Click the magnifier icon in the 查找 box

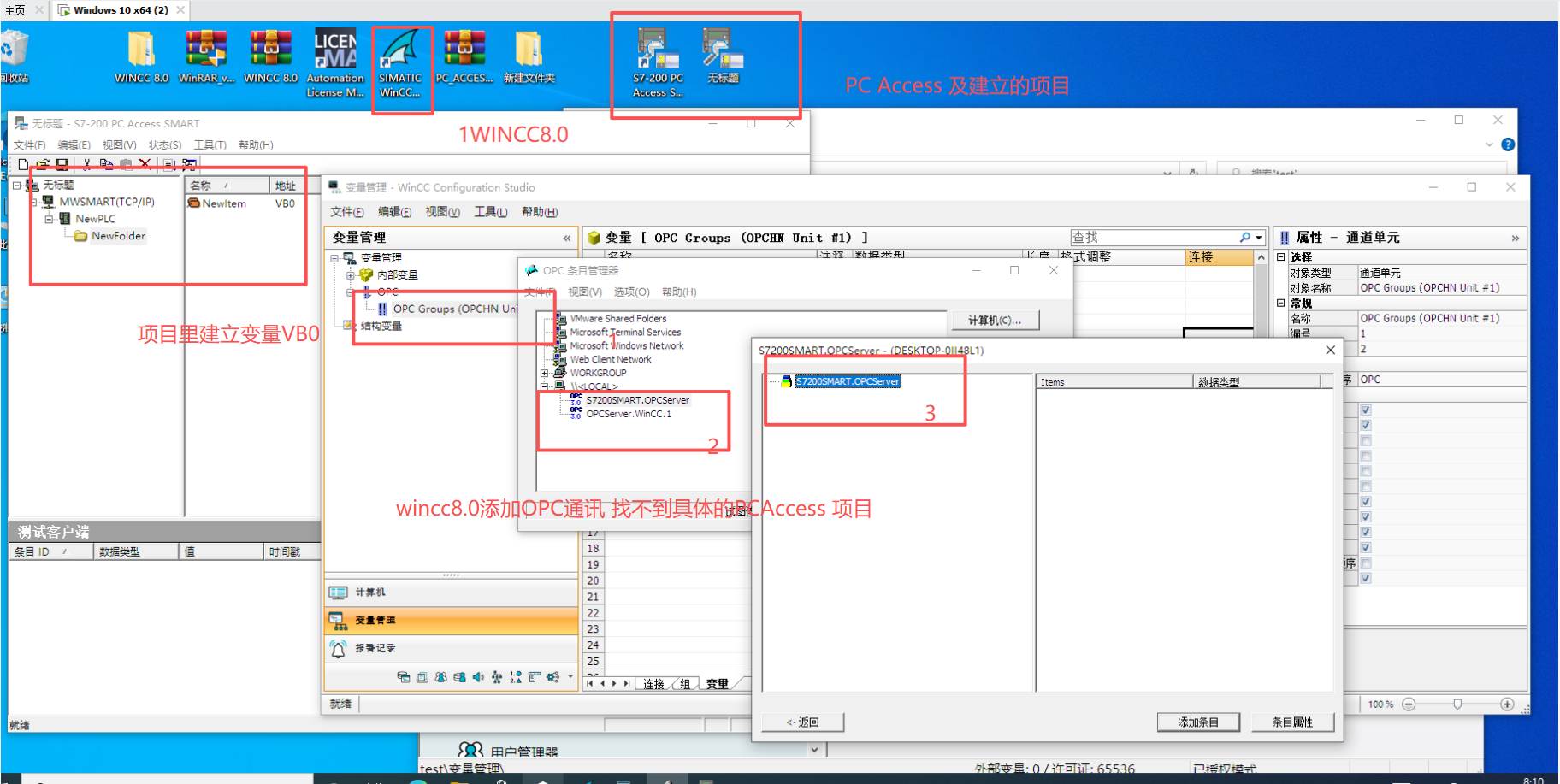tap(1245, 237)
